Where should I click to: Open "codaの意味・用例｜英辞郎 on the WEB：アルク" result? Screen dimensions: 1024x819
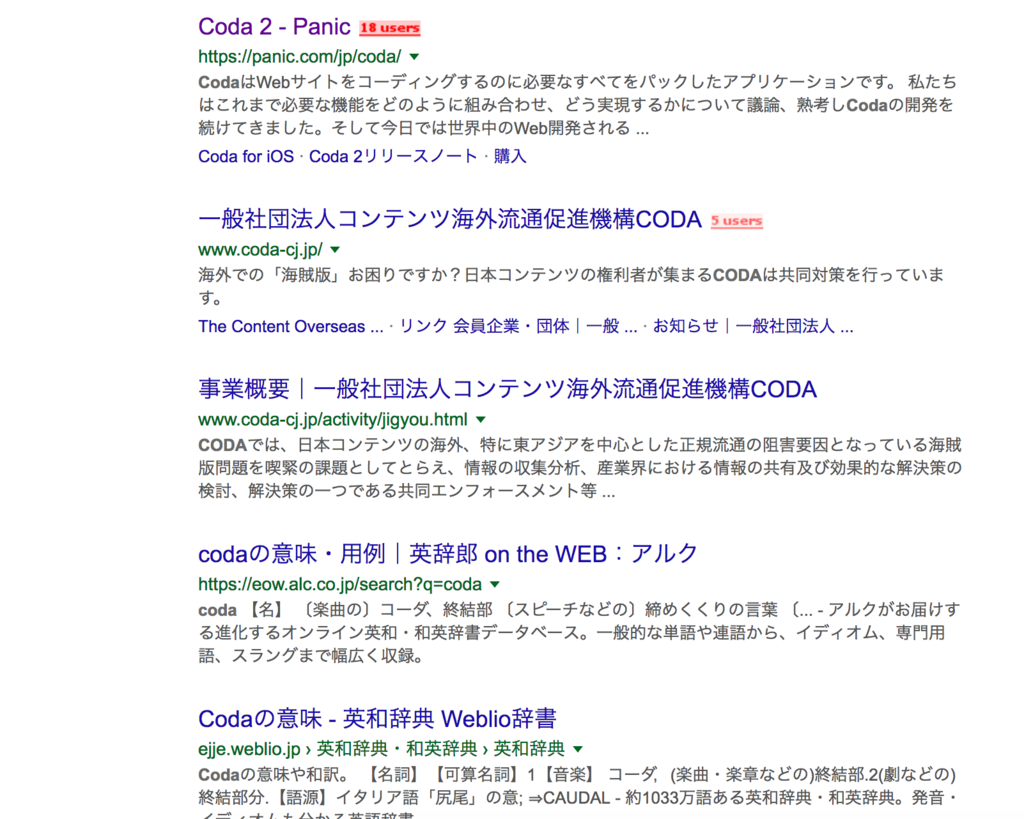tap(448, 554)
